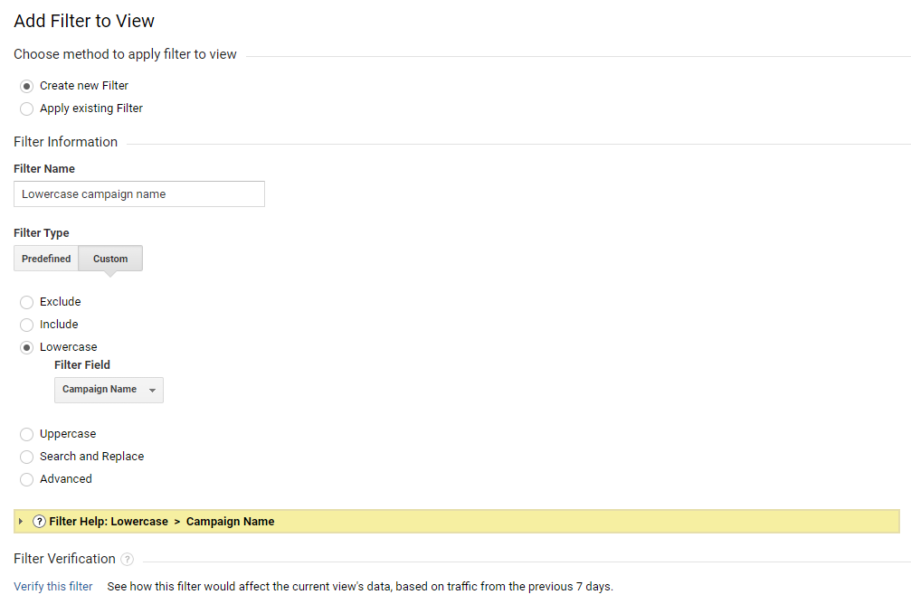Expand the Filter Help section

22,521
